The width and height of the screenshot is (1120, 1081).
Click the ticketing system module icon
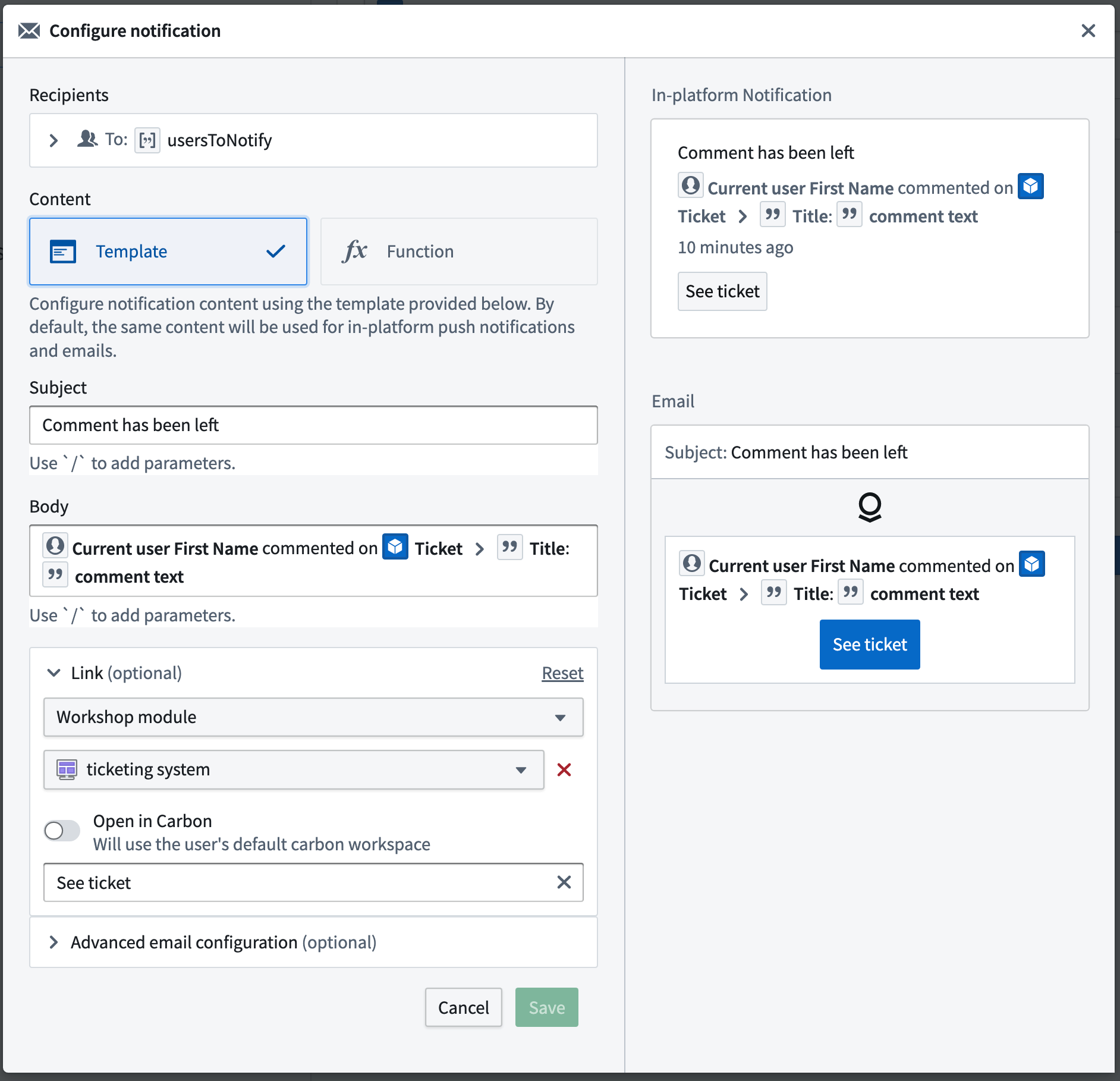(67, 769)
